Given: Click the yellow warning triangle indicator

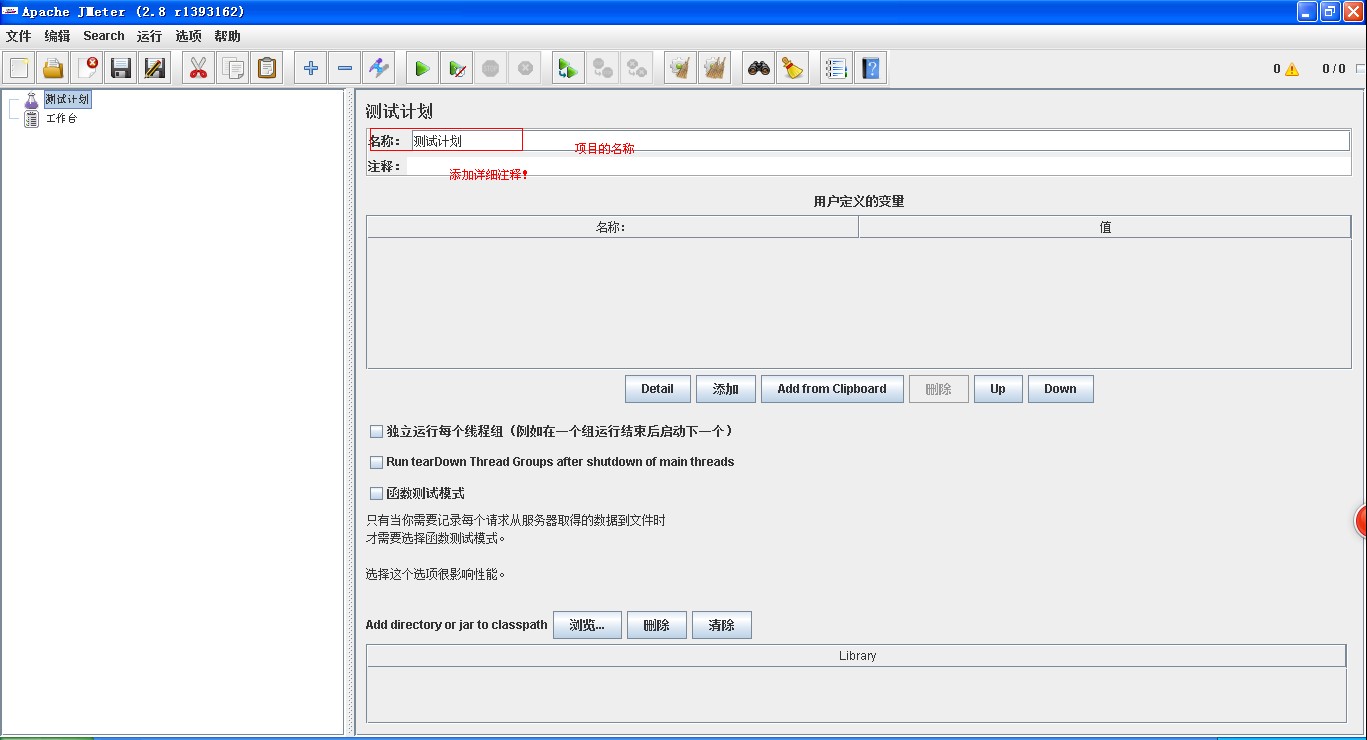Looking at the screenshot, I should (x=1292, y=69).
